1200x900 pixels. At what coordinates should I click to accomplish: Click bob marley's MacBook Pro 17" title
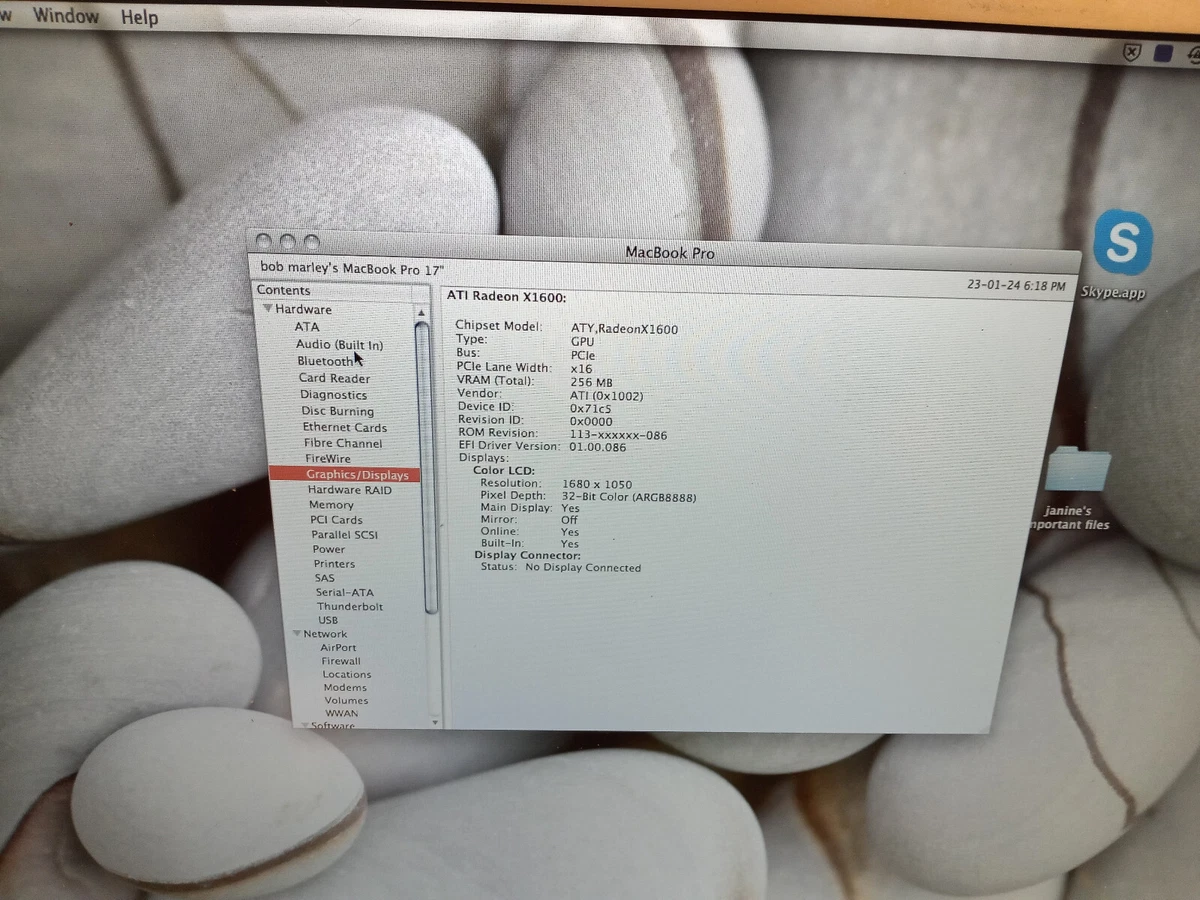(352, 268)
